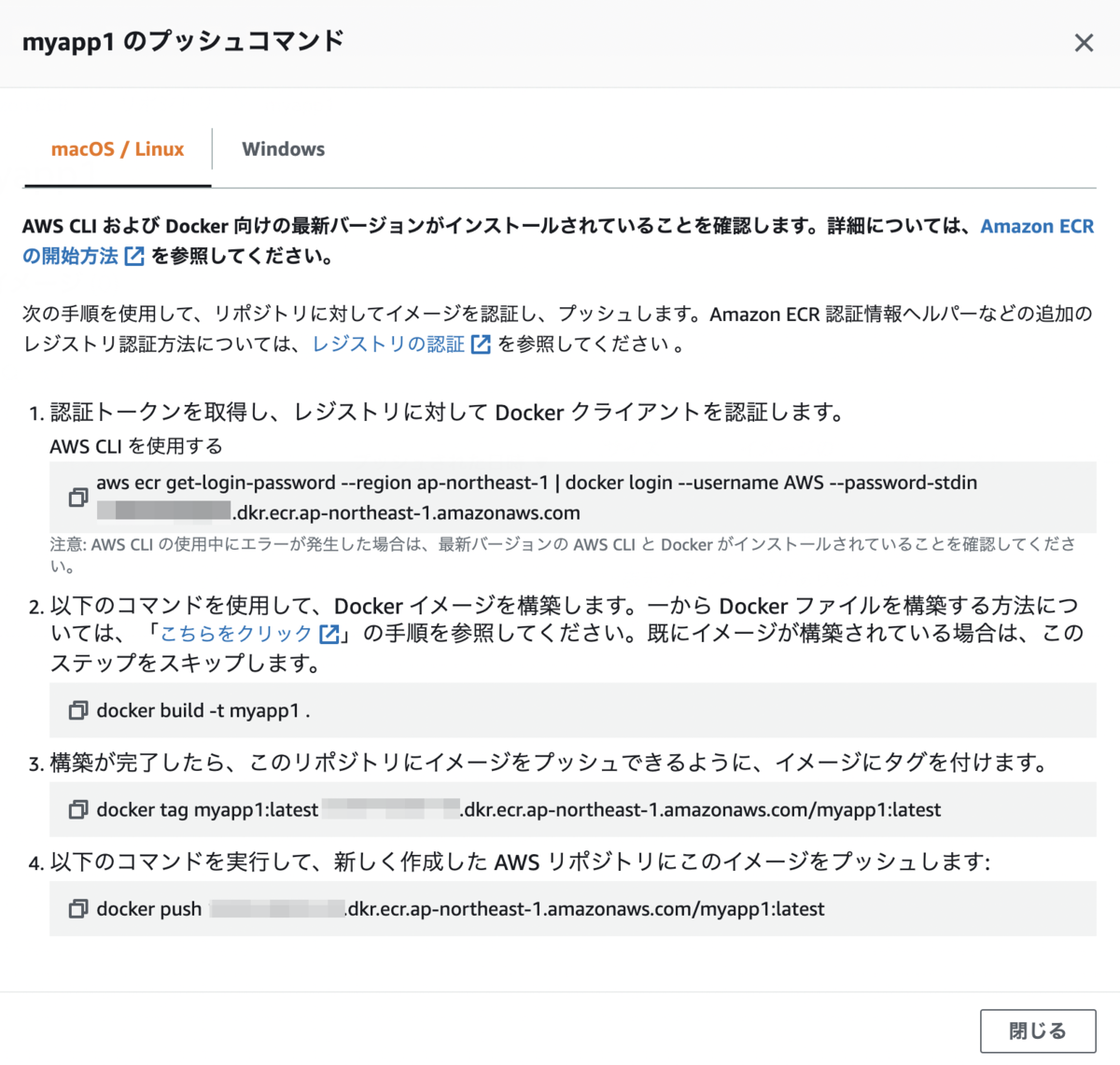The height and width of the screenshot is (1065, 1120).
Task: Close the push commands dialog with X
Action: click(x=1084, y=43)
